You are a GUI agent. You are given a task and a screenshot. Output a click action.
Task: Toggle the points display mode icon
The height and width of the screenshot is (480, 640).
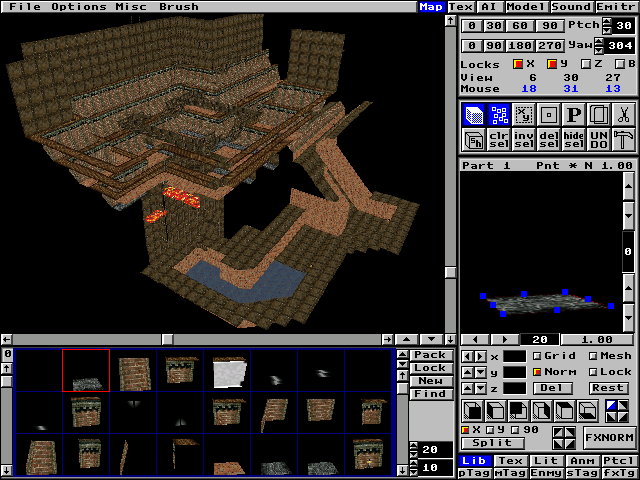point(499,115)
